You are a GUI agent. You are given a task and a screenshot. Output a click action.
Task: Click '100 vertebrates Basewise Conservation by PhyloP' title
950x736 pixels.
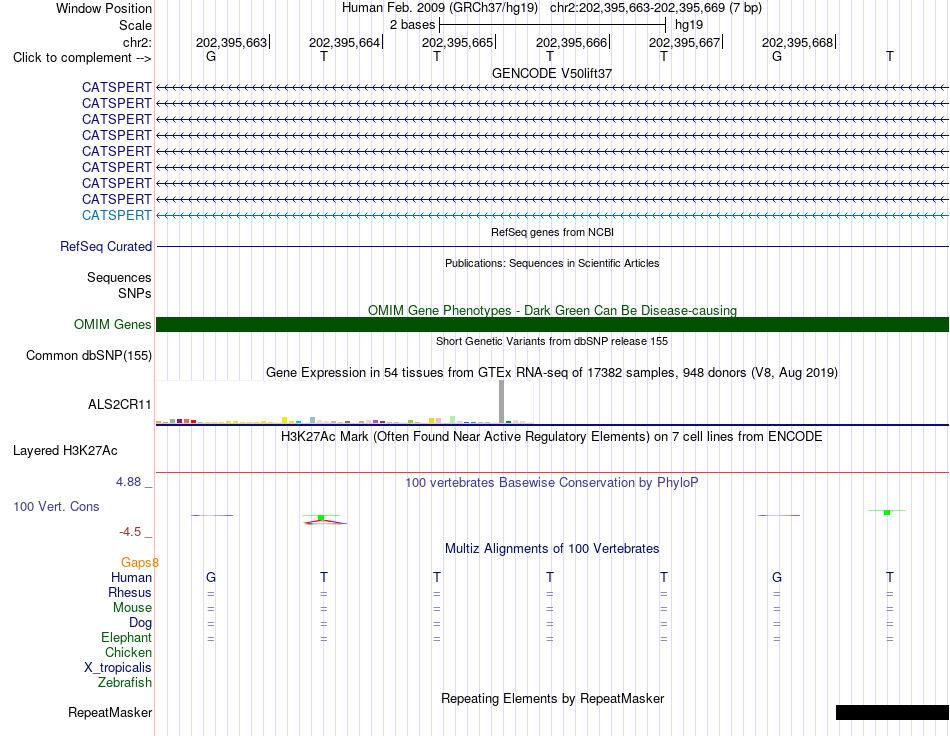(x=552, y=483)
